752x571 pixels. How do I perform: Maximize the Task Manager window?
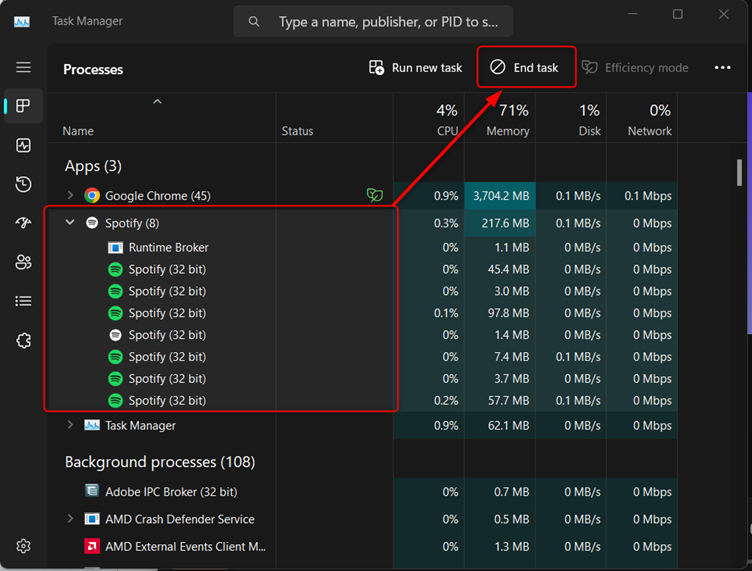[x=678, y=14]
